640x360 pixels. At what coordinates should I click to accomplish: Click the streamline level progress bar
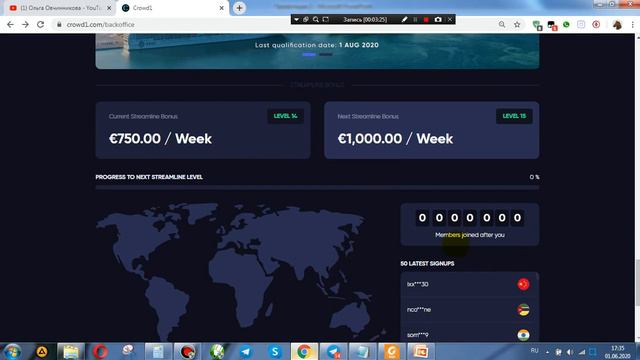(317, 187)
